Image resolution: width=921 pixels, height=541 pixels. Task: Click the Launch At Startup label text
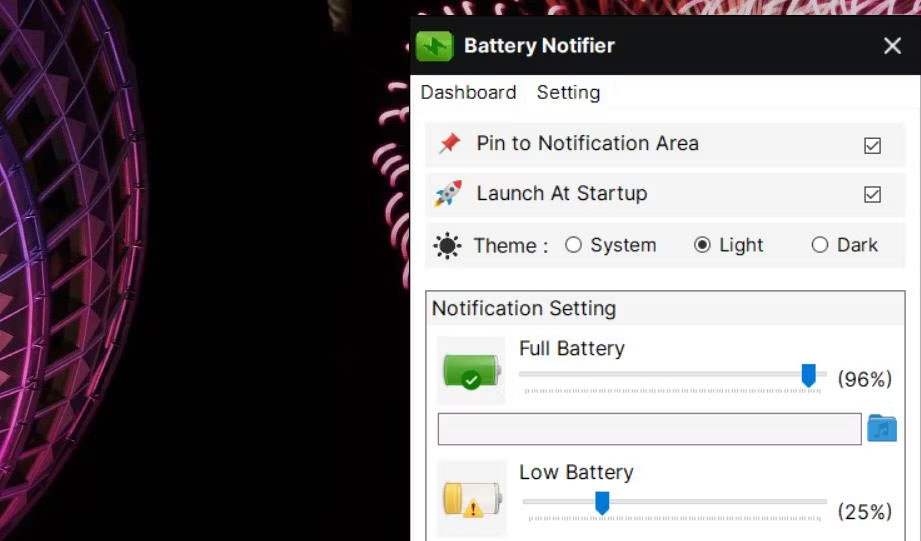562,193
